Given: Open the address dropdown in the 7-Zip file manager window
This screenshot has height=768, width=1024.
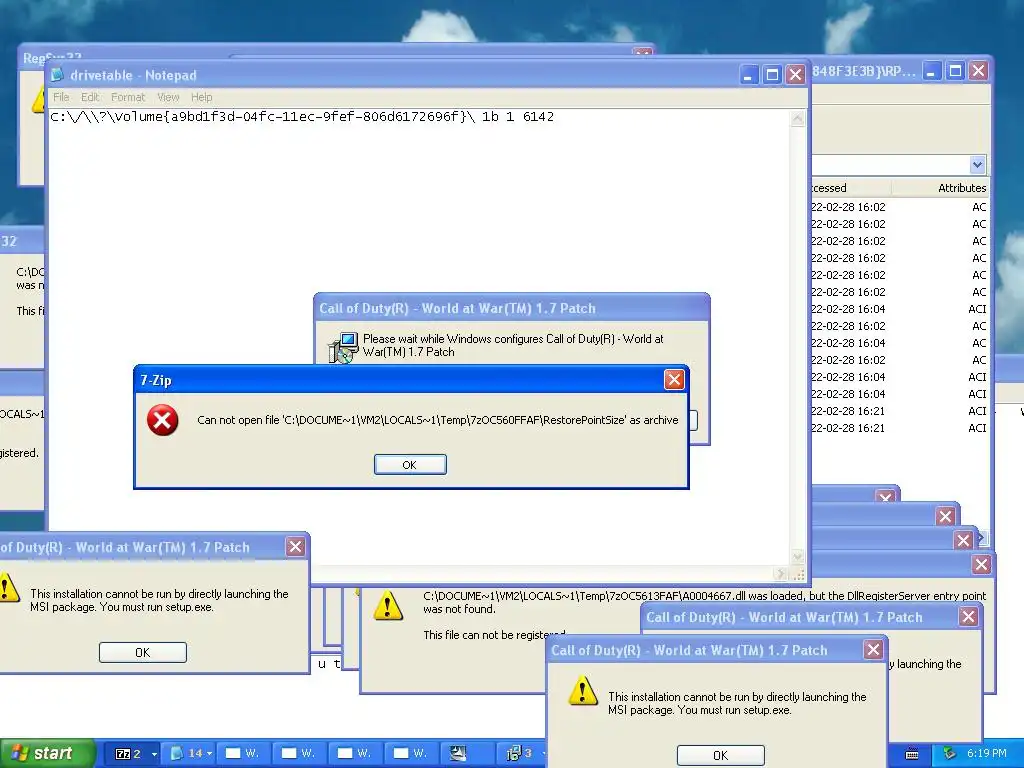Looking at the screenshot, I should pos(977,165).
